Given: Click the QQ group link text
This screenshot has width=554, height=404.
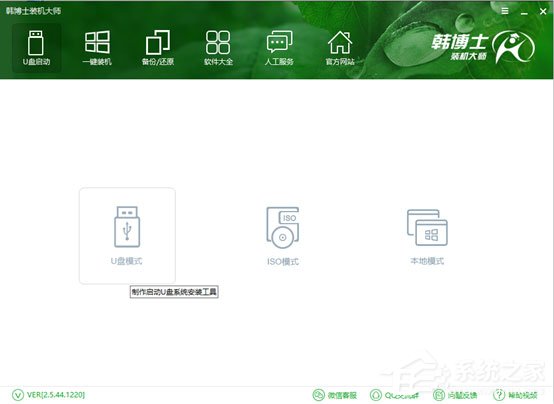Looking at the screenshot, I should coord(402,395).
